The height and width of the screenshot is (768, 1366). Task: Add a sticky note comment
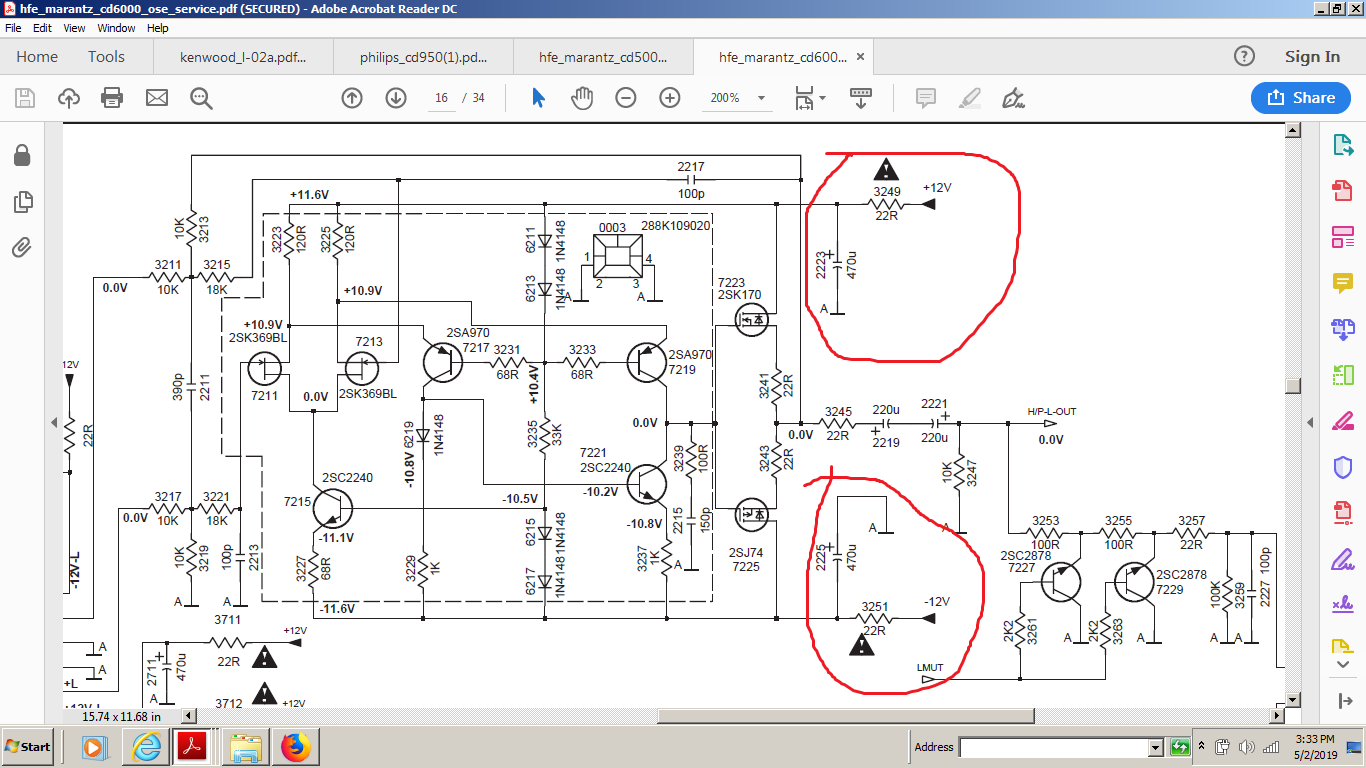[926, 98]
